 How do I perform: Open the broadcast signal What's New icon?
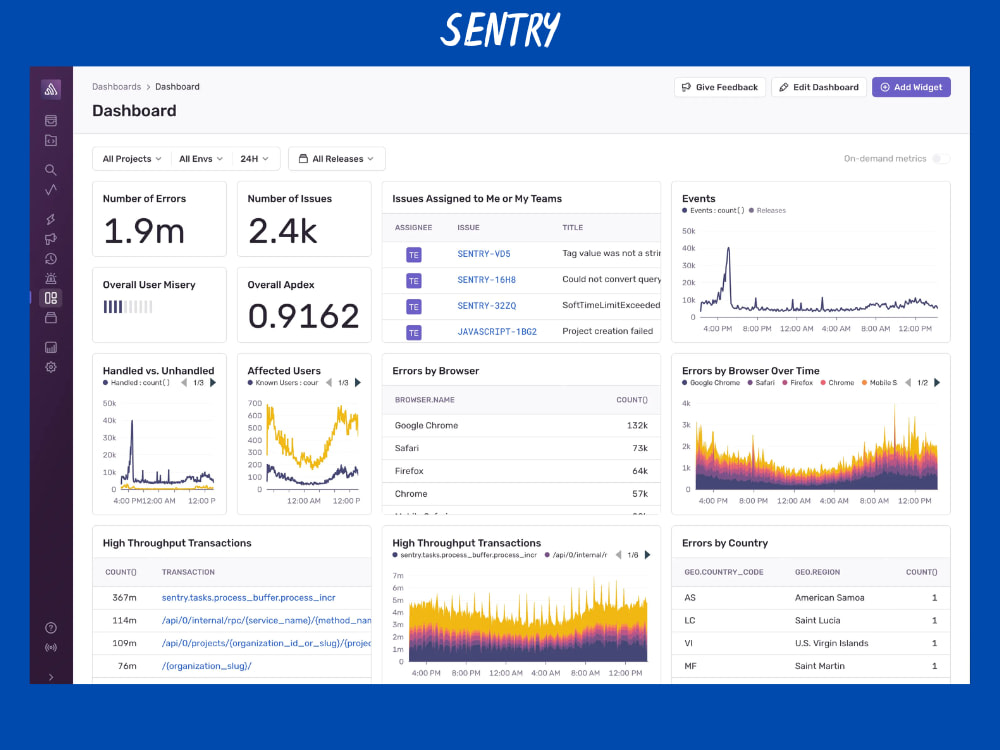[51, 647]
